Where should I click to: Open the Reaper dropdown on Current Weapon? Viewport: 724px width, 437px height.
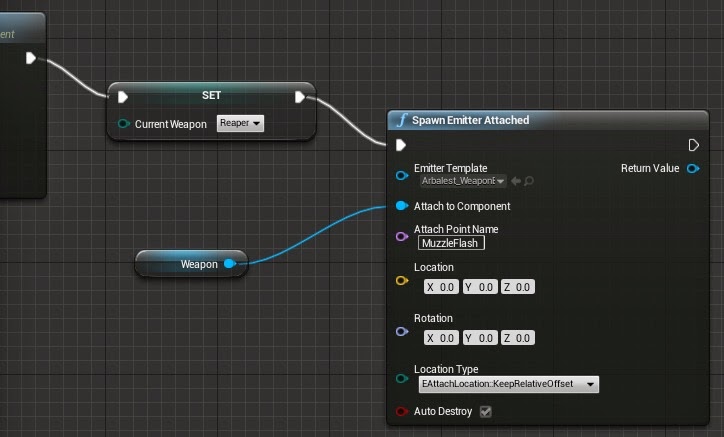pyautogui.click(x=240, y=123)
